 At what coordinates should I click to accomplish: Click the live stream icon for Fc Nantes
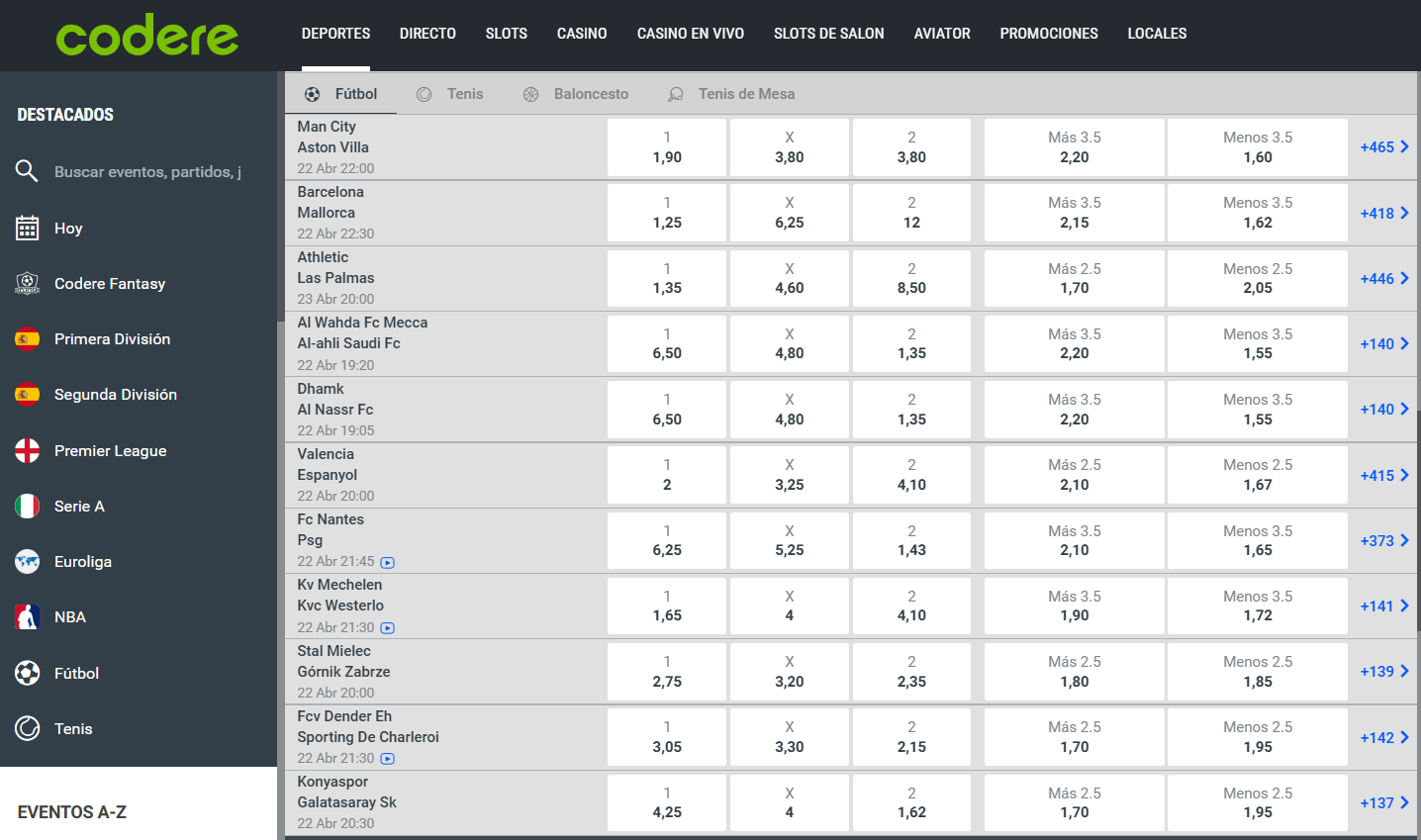tap(388, 563)
